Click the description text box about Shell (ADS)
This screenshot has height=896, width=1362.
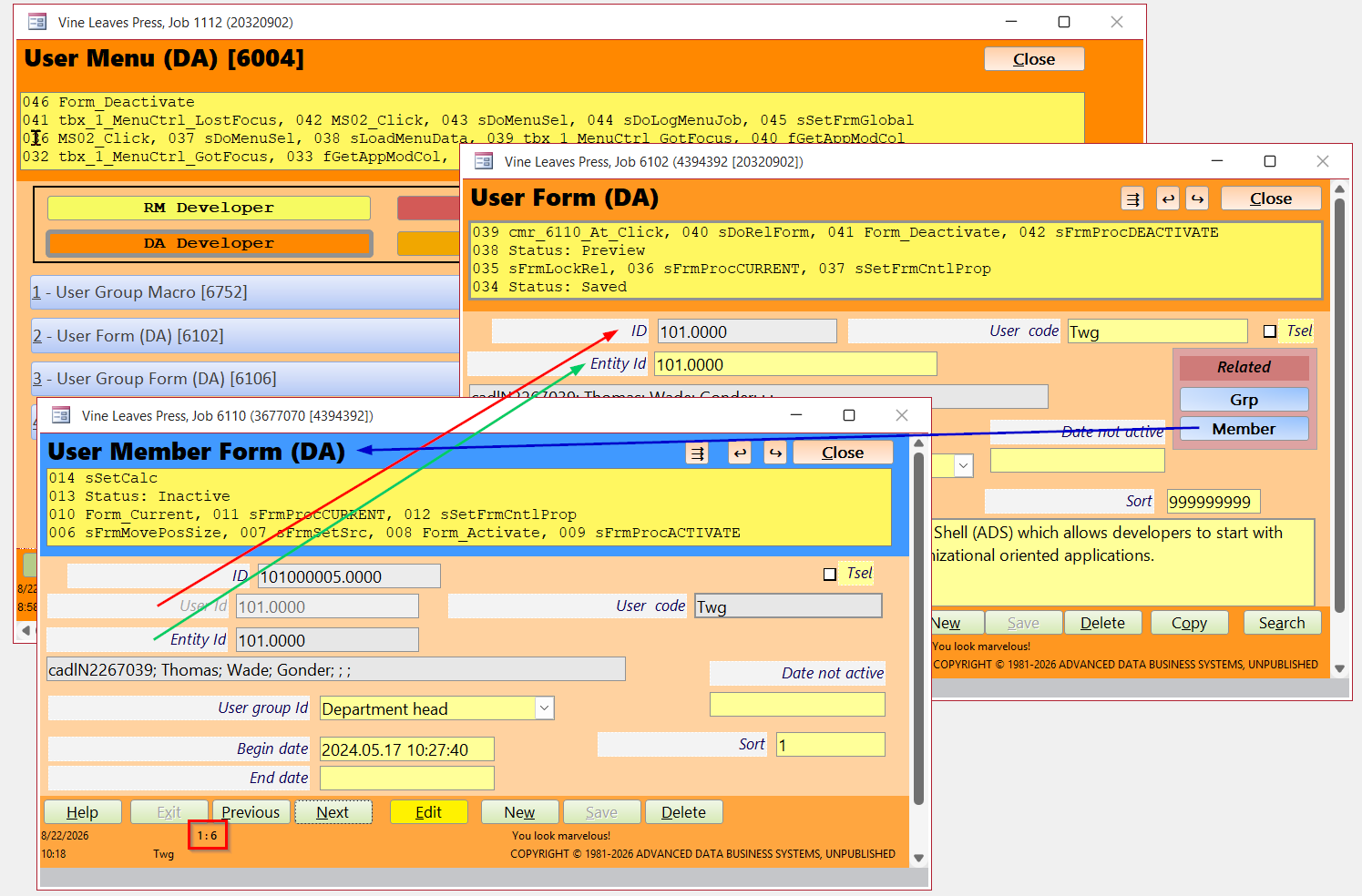pyautogui.click(x=1122, y=562)
